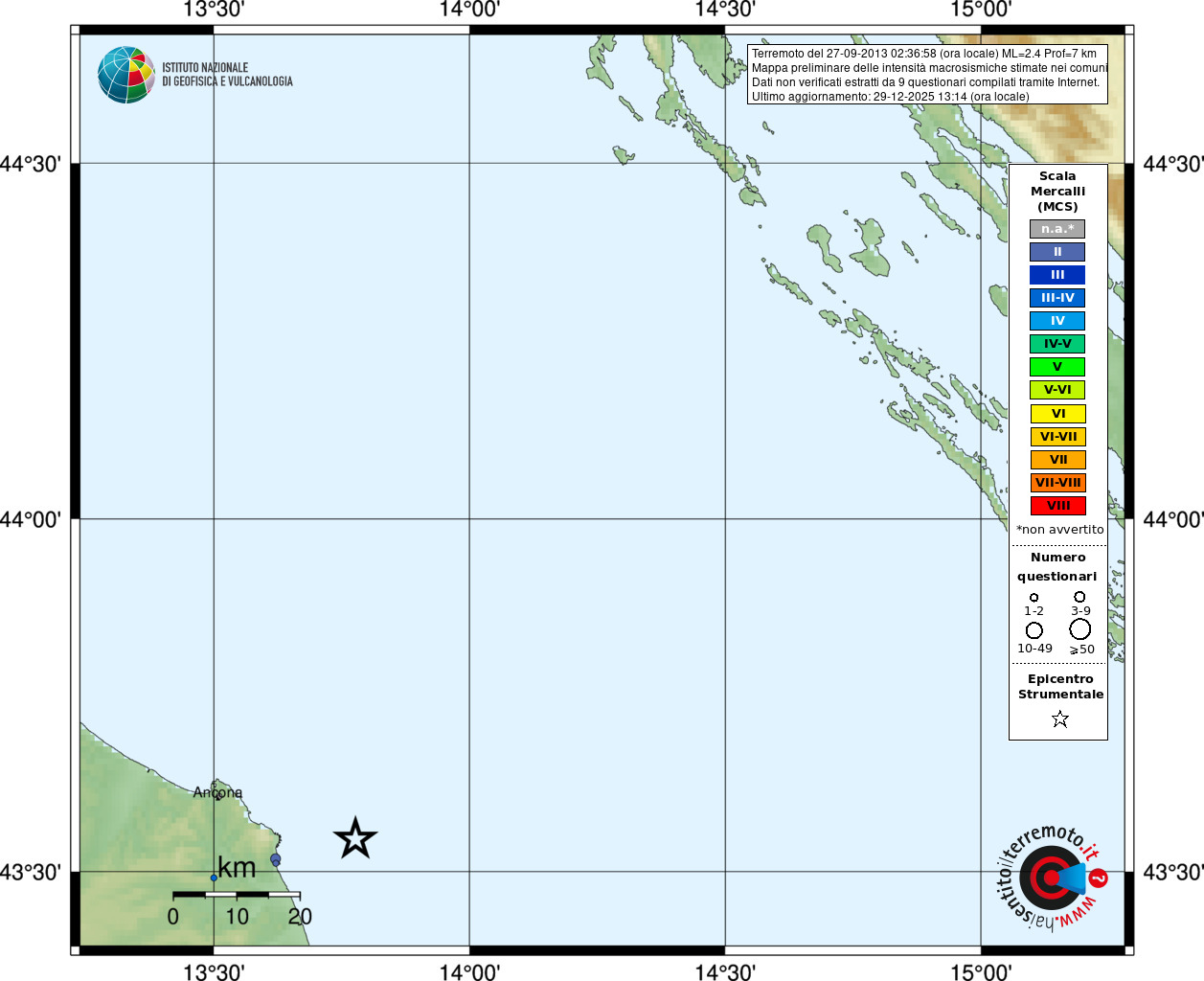The image size is (1204, 981).
Task: Click the 13°30' label on the top axis
Action: [x=214, y=11]
